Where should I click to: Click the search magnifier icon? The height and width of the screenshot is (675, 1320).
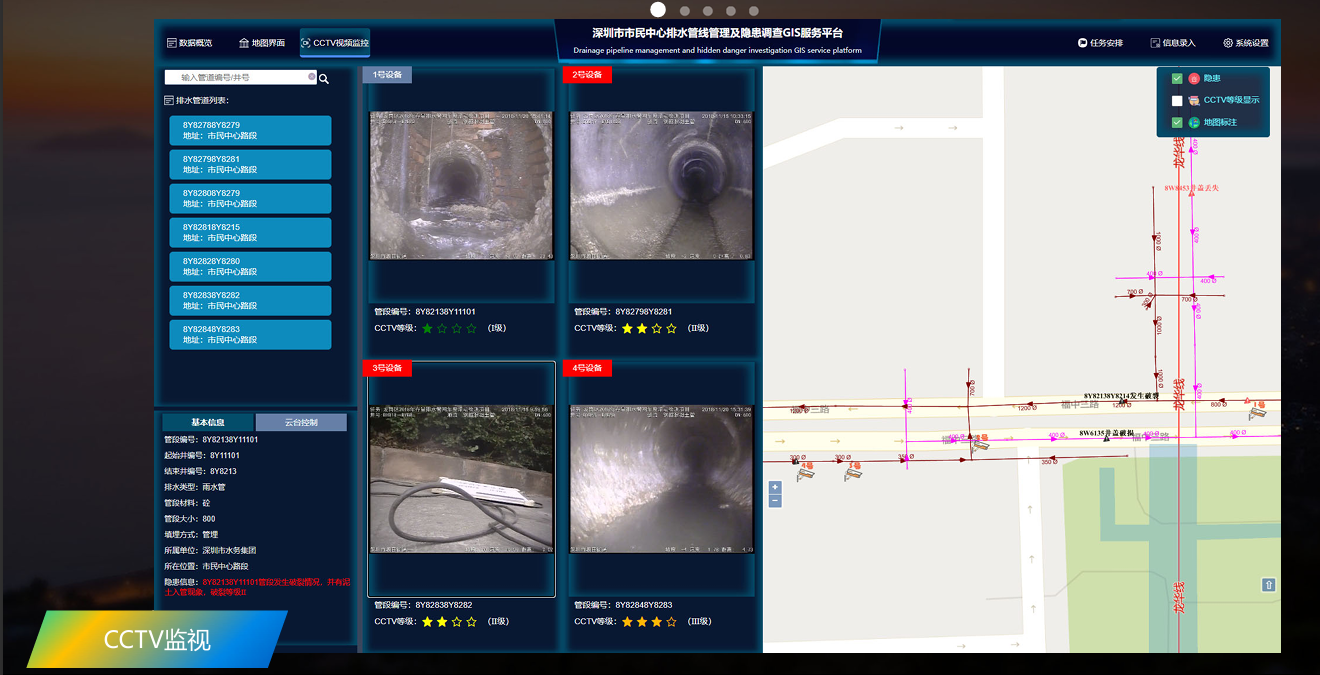tap(324, 78)
